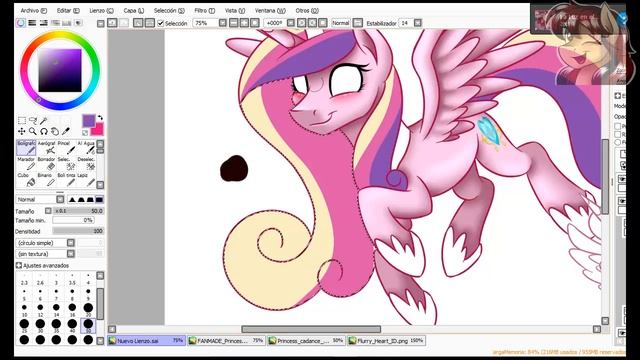Image resolution: width=640 pixels, height=360 pixels.
Task: Open the Otros menu
Action: click(x=307, y=10)
